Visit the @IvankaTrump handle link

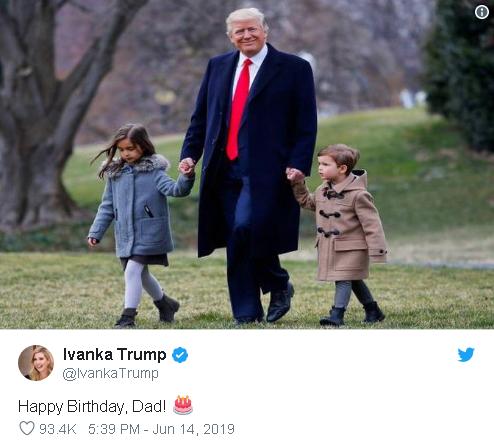[x=110, y=374]
